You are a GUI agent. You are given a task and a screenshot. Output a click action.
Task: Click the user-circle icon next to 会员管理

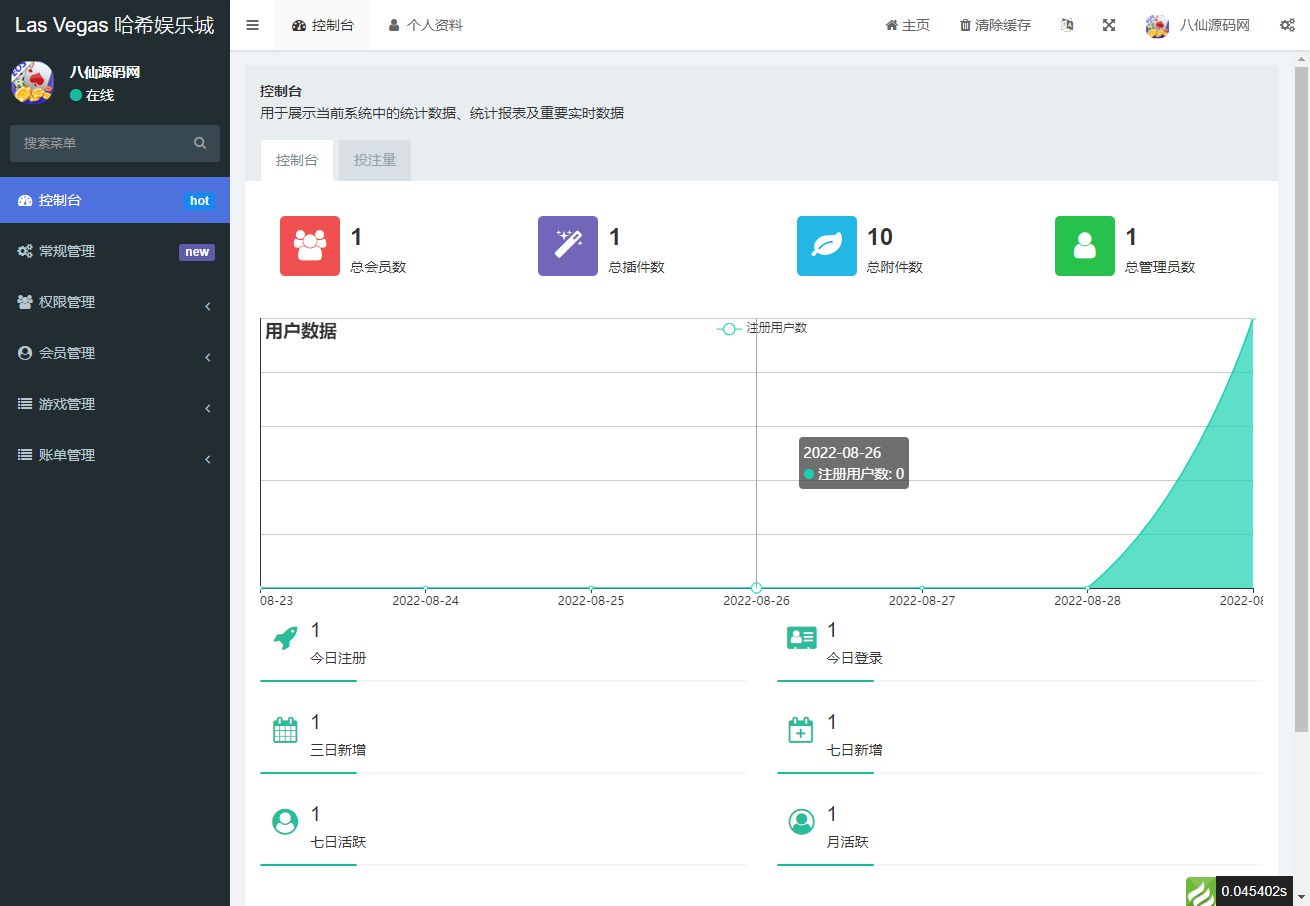click(25, 353)
